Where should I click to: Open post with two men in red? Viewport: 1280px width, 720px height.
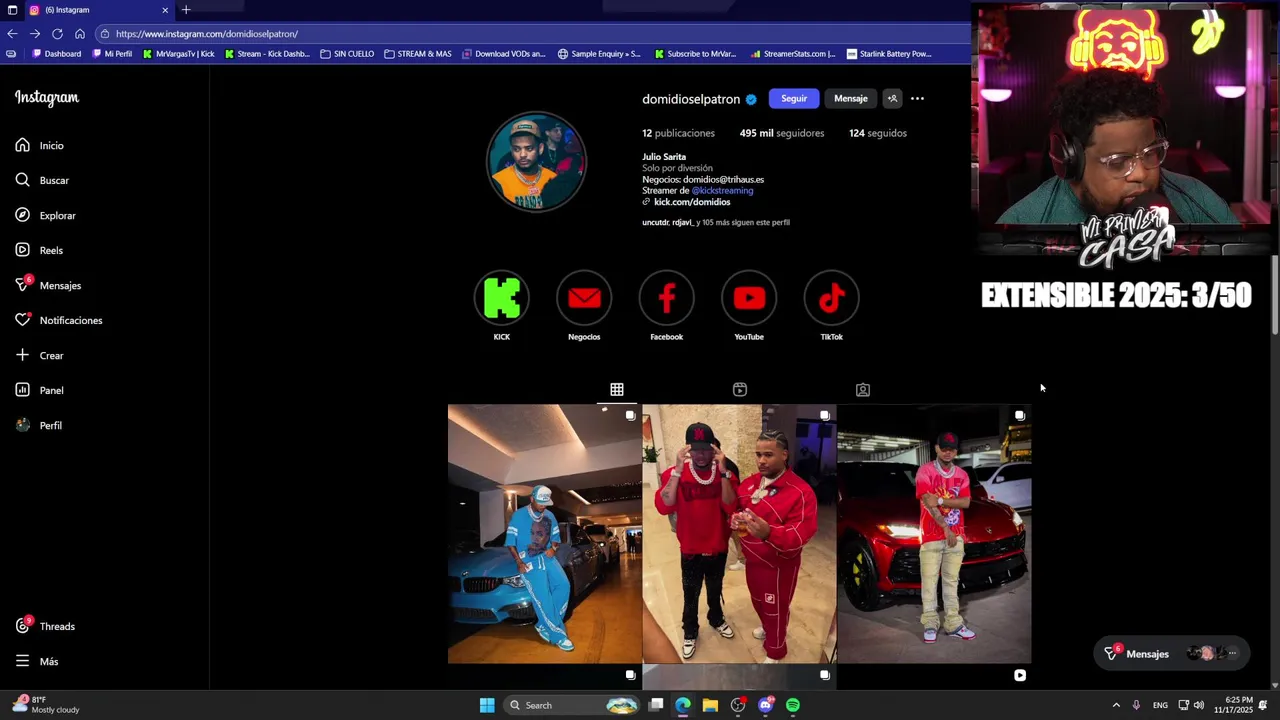[x=739, y=534]
